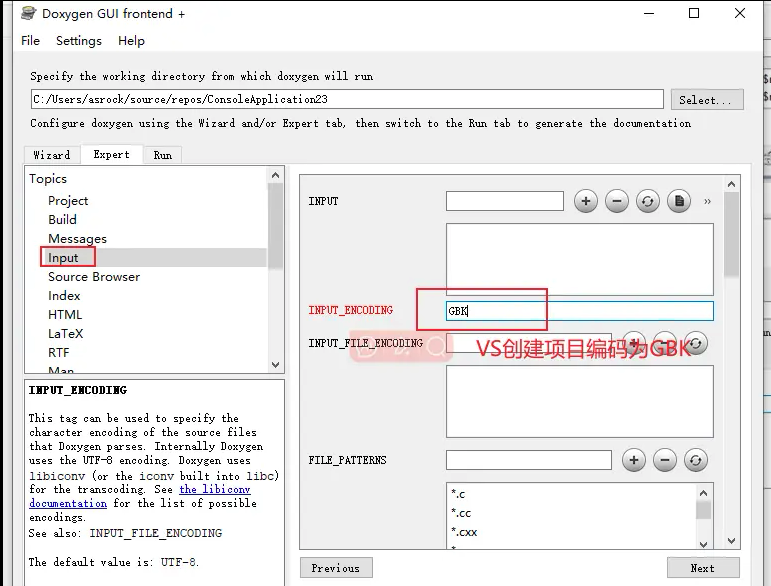
Task: Select the LaTeX topic
Action: (65, 334)
